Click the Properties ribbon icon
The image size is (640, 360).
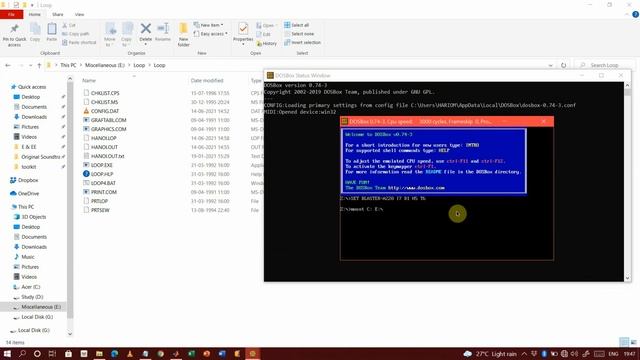pyautogui.click(x=243, y=33)
